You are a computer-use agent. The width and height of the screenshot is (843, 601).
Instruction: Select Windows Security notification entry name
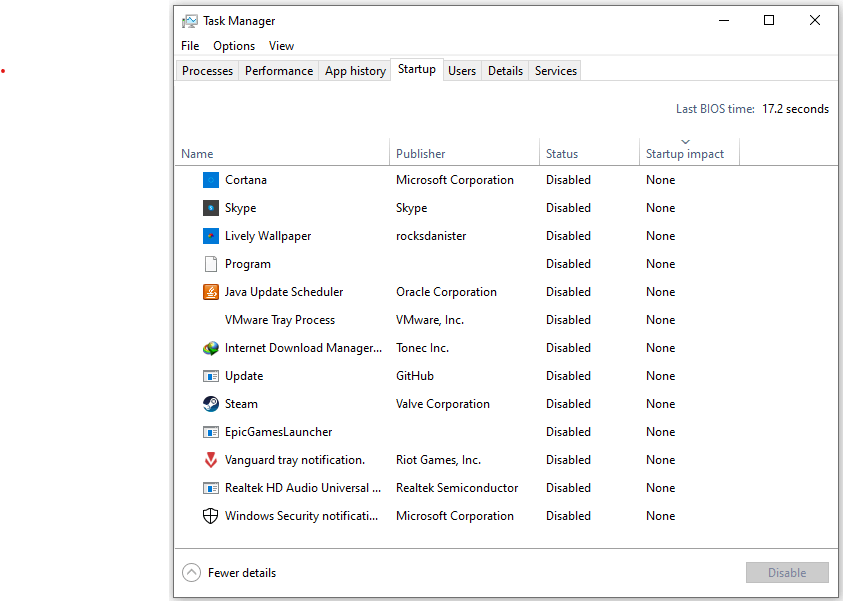(301, 516)
